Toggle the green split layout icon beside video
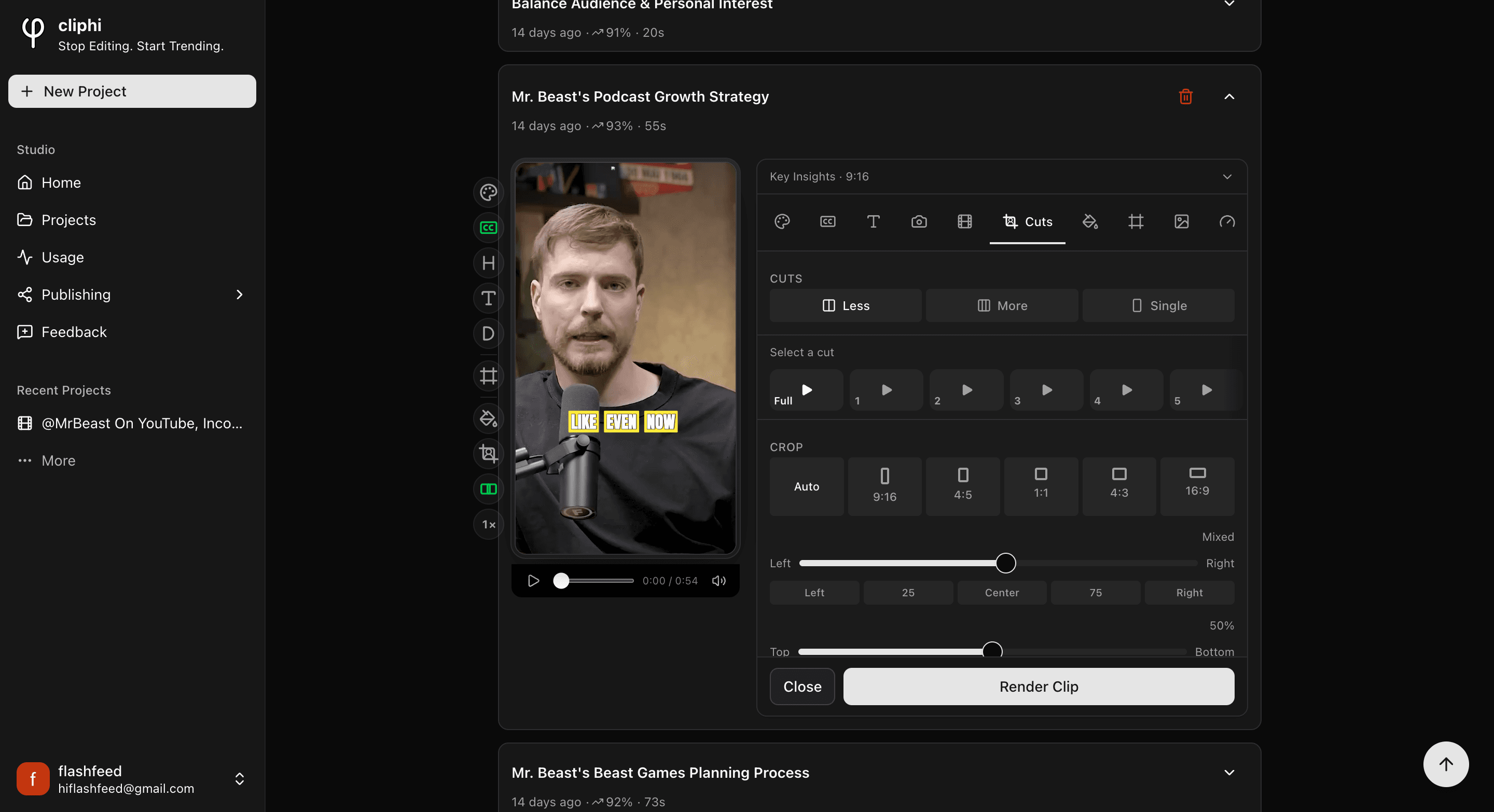This screenshot has height=812, width=1494. pyautogui.click(x=488, y=489)
